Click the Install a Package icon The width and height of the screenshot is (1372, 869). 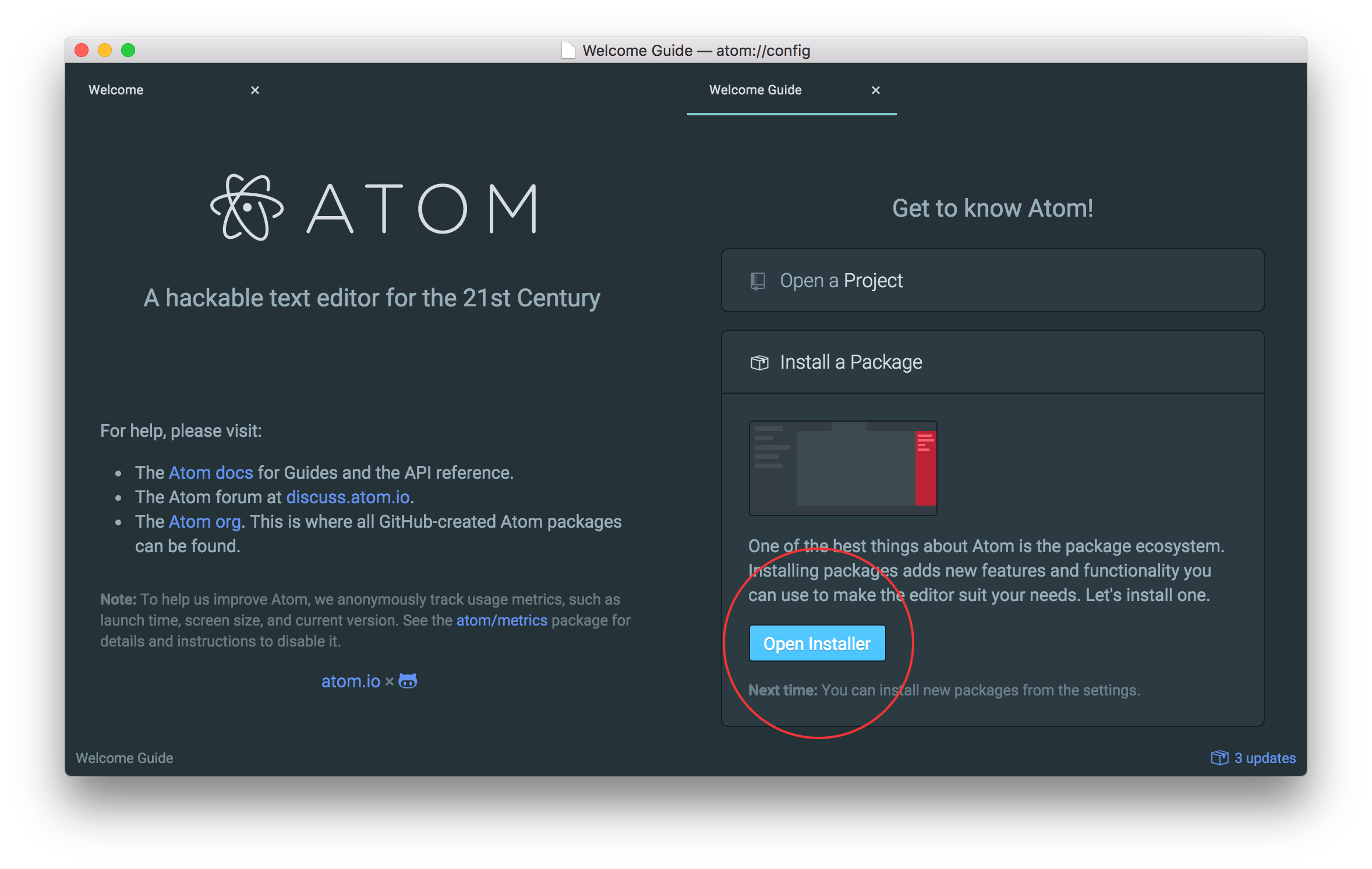click(757, 362)
